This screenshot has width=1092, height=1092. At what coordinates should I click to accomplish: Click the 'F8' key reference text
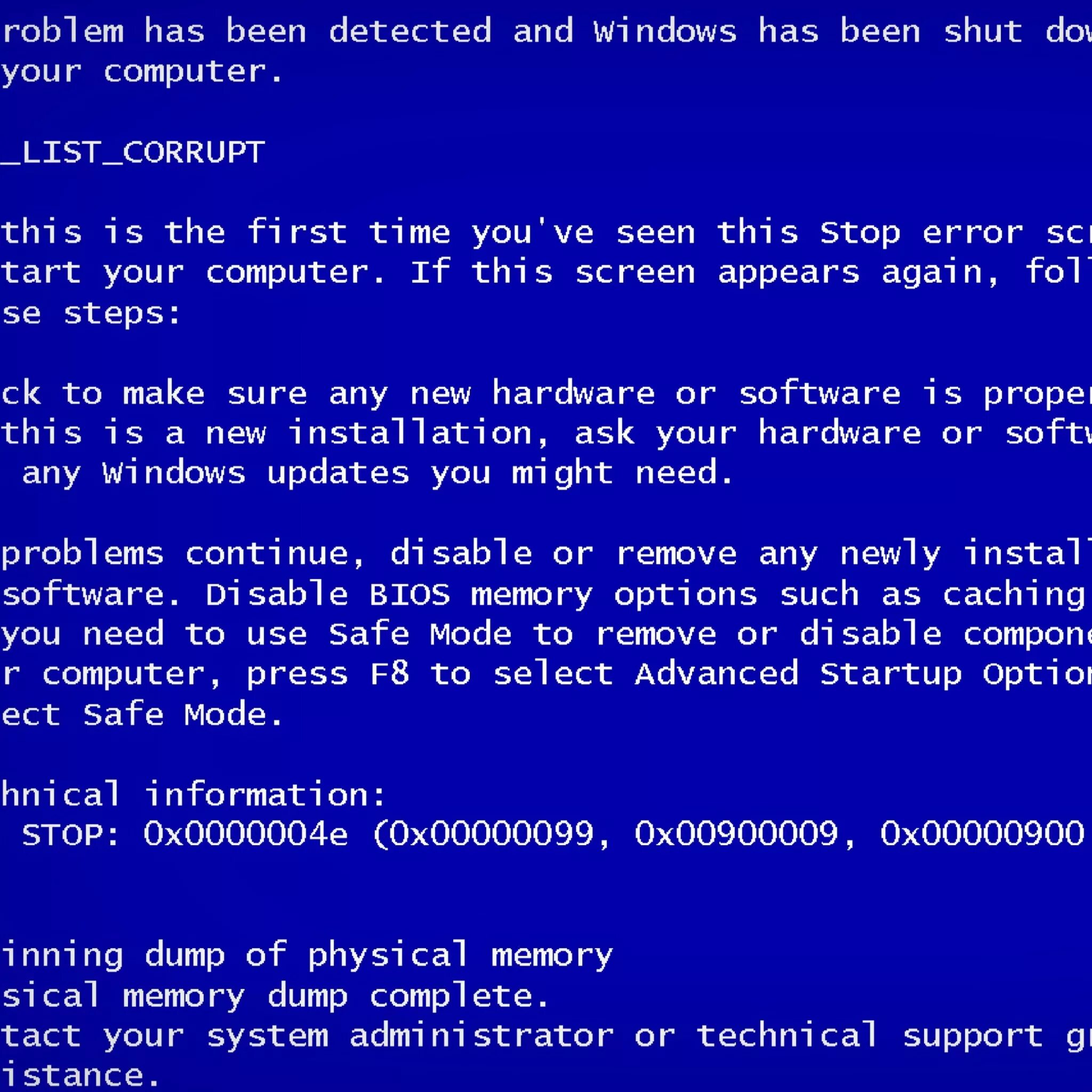click(389, 674)
